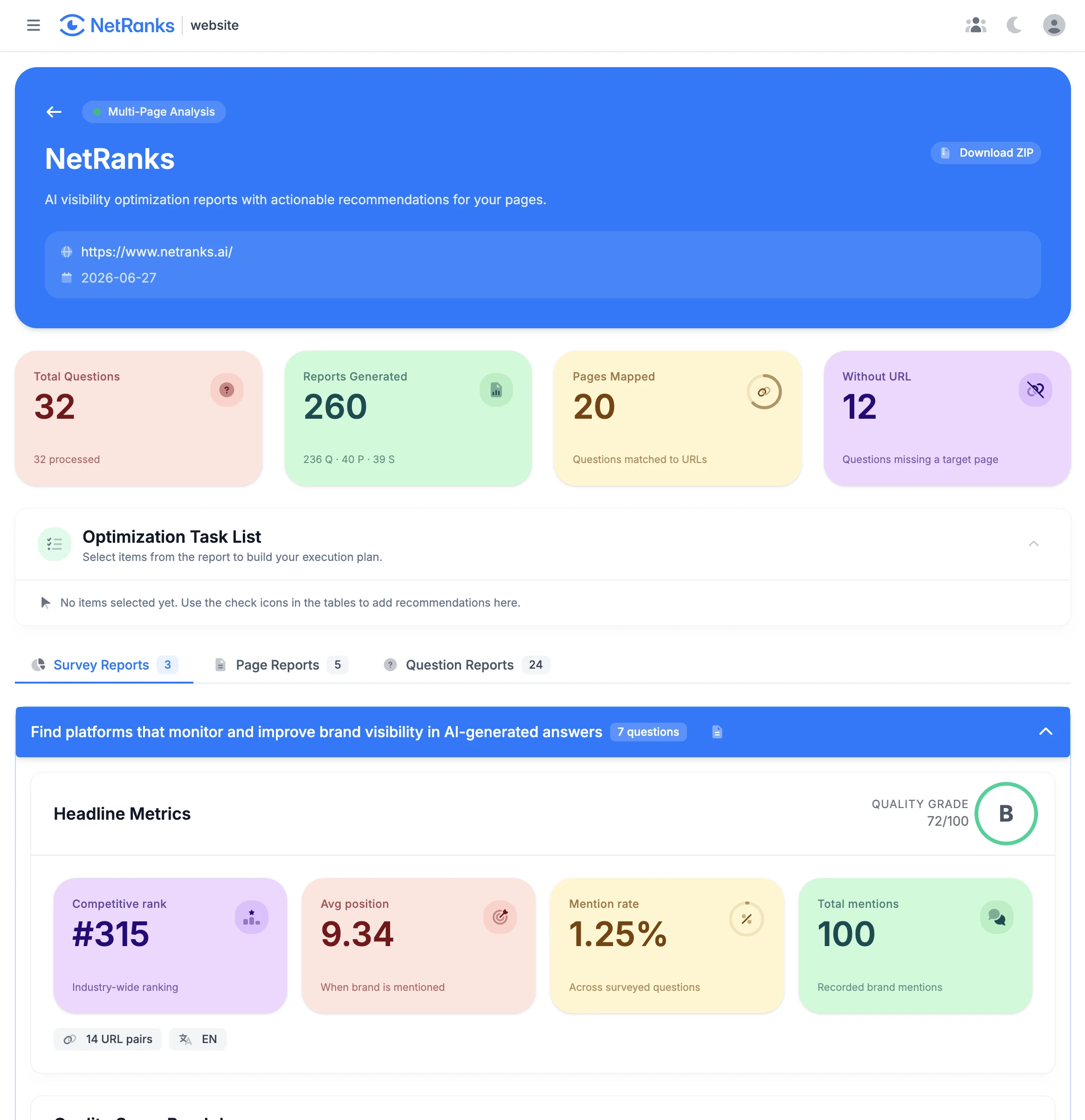Select the Total Questions 32 card
Viewport: 1085px width, 1120px height.
[x=139, y=418]
